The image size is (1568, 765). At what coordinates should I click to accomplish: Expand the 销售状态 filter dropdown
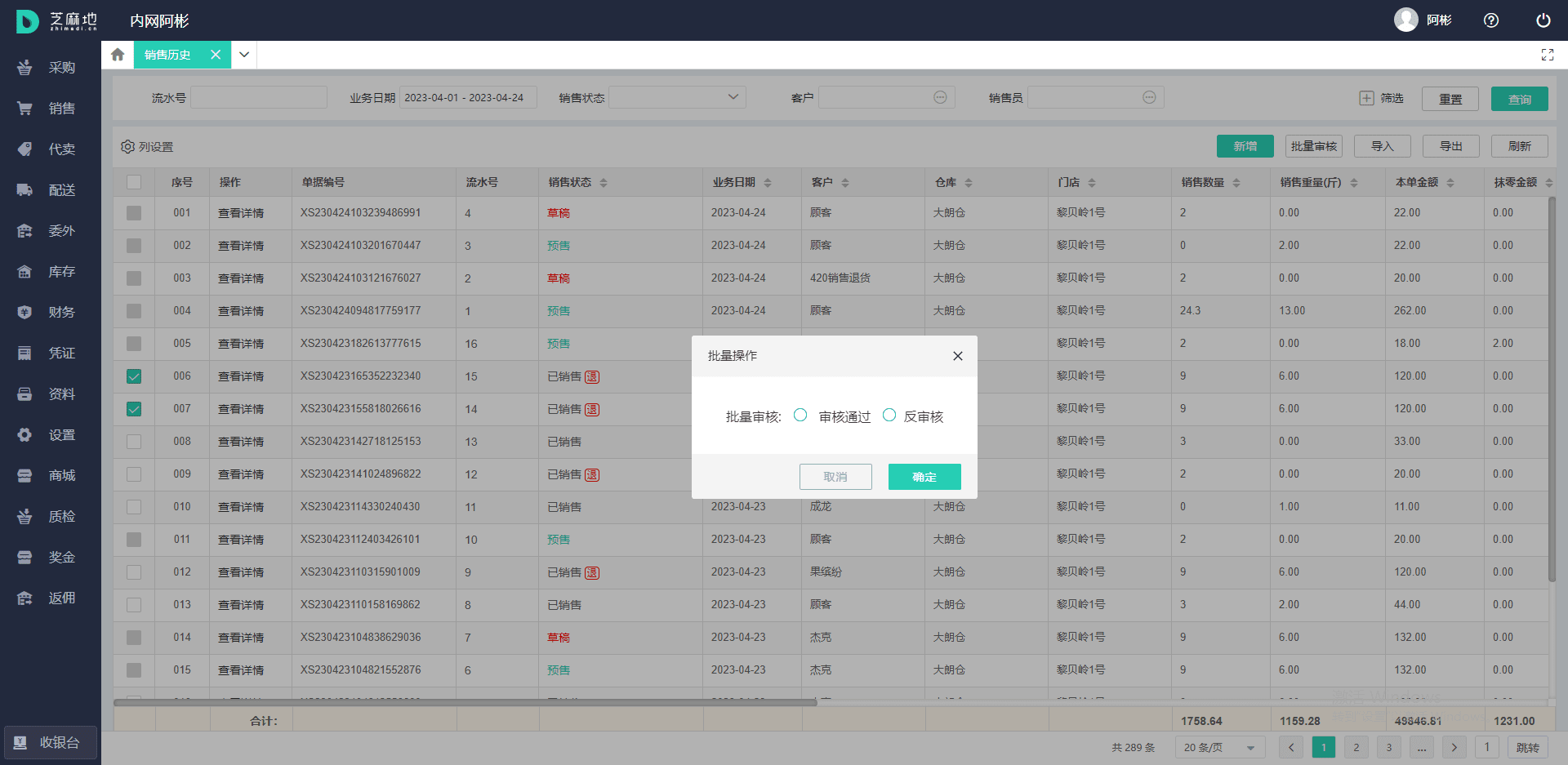(677, 97)
